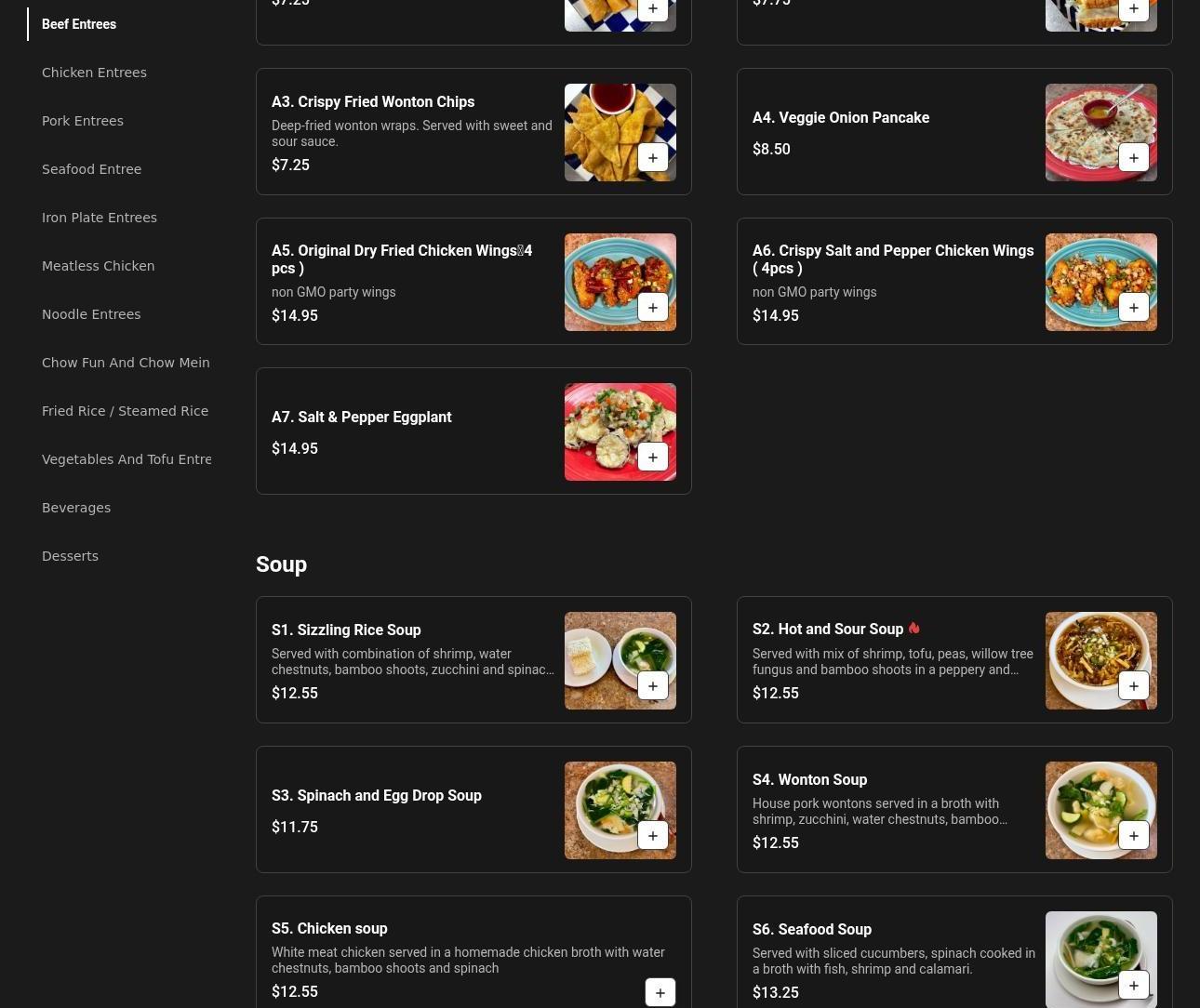1200x1008 pixels.
Task: Click the Wonton Chips description text
Action: 412,134
